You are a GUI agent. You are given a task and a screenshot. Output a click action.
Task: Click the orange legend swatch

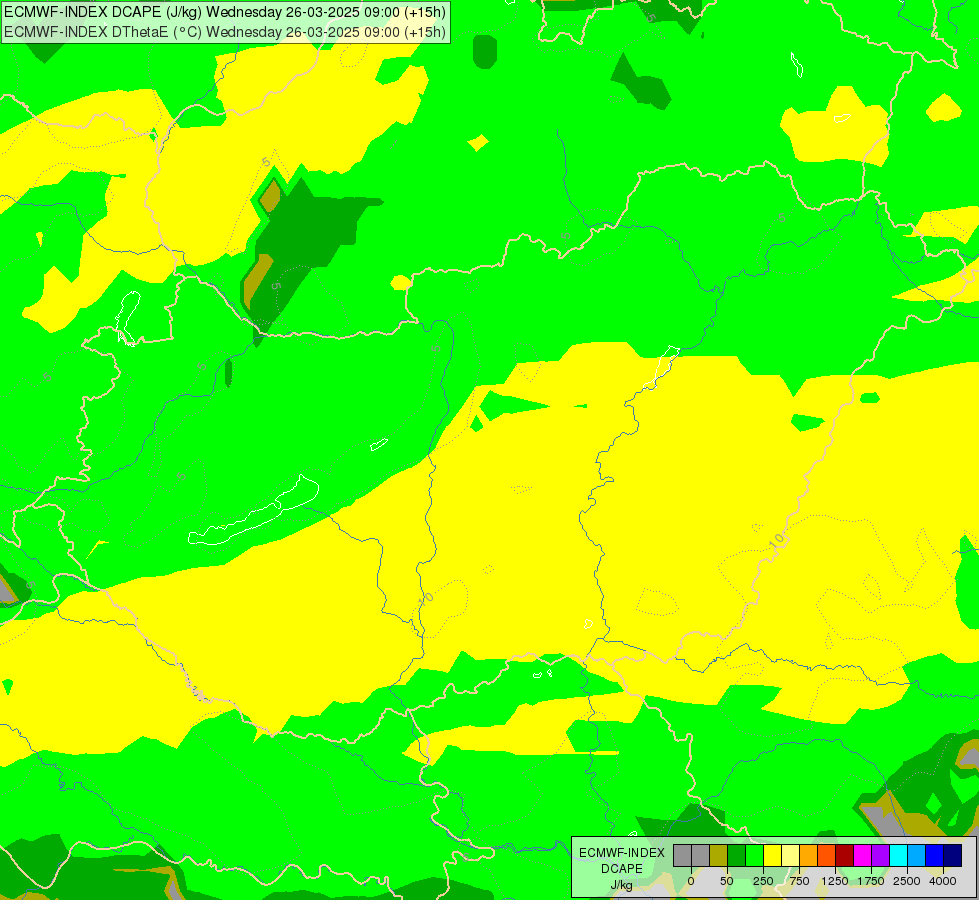coord(809,856)
